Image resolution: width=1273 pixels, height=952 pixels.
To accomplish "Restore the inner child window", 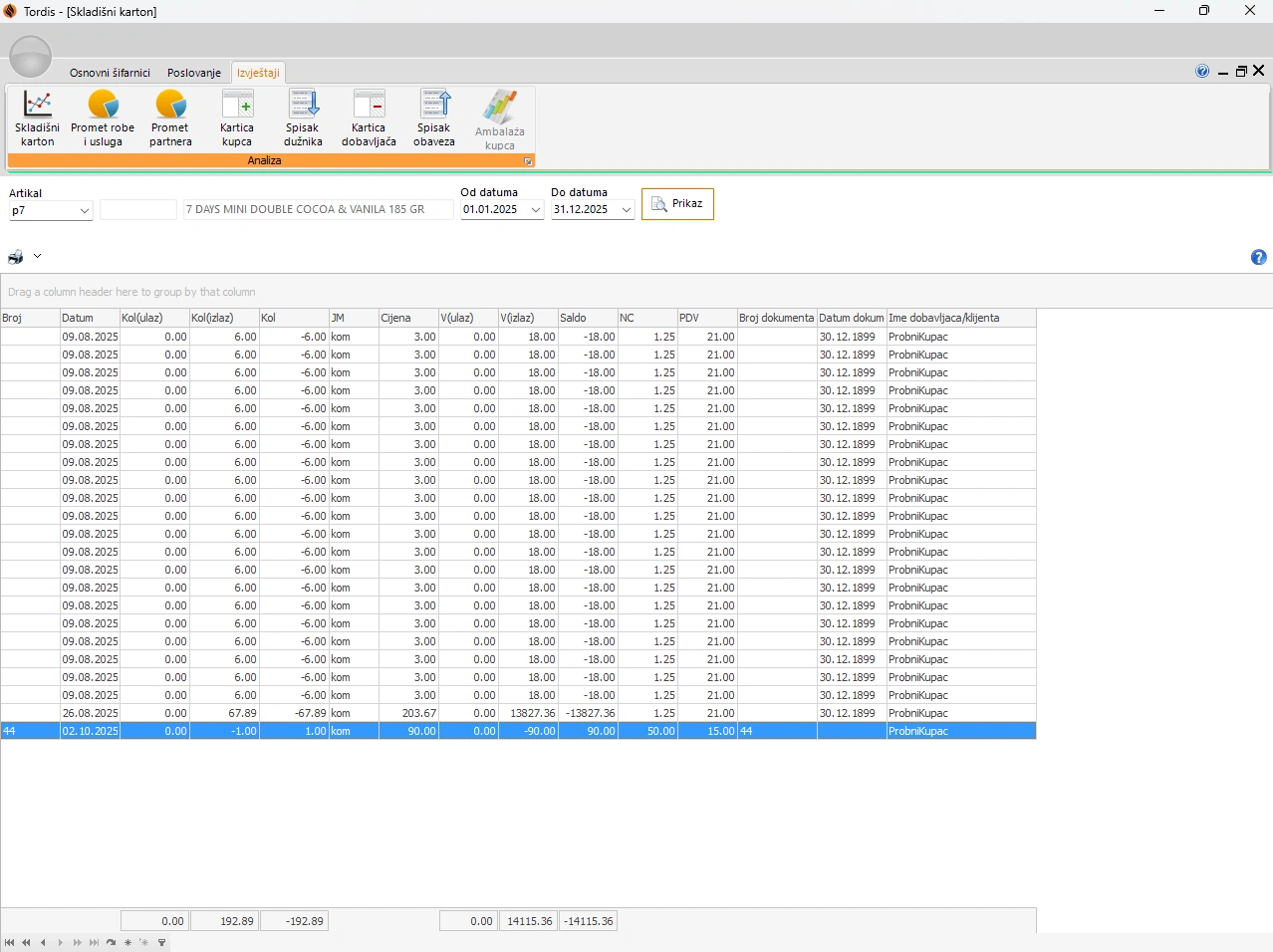I will [x=1241, y=71].
